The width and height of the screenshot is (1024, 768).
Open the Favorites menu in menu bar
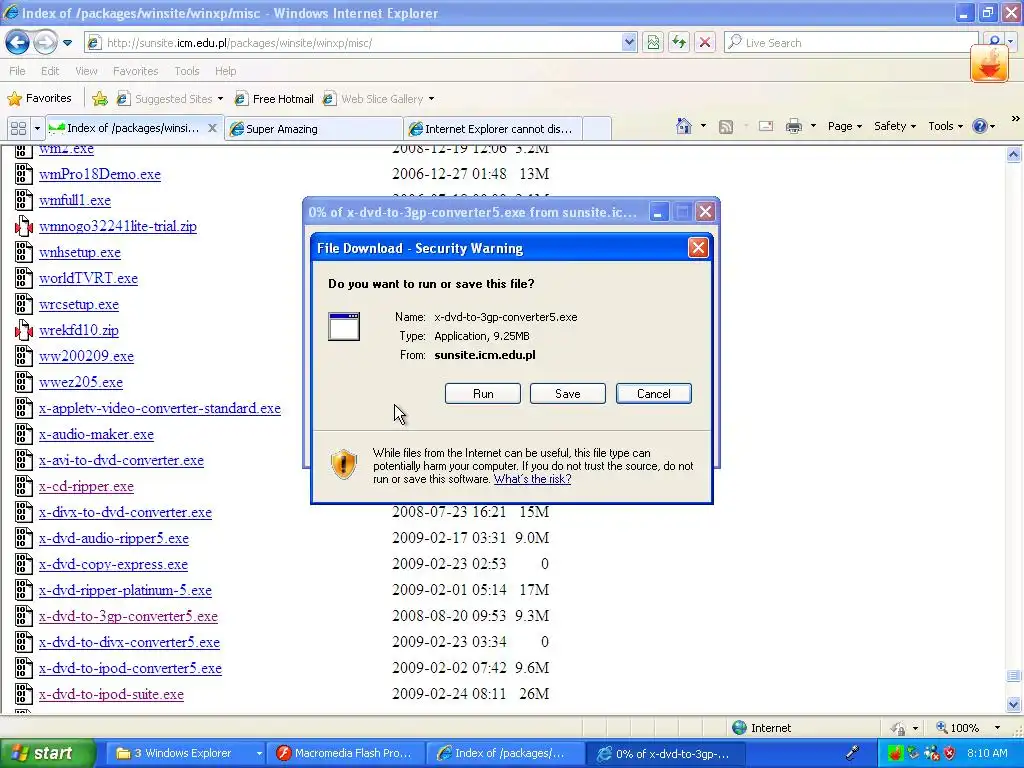pyautogui.click(x=135, y=71)
